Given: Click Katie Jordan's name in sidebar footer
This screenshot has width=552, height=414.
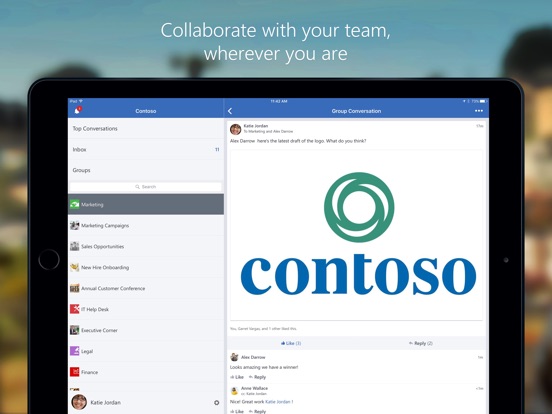Looking at the screenshot, I should pos(106,402).
